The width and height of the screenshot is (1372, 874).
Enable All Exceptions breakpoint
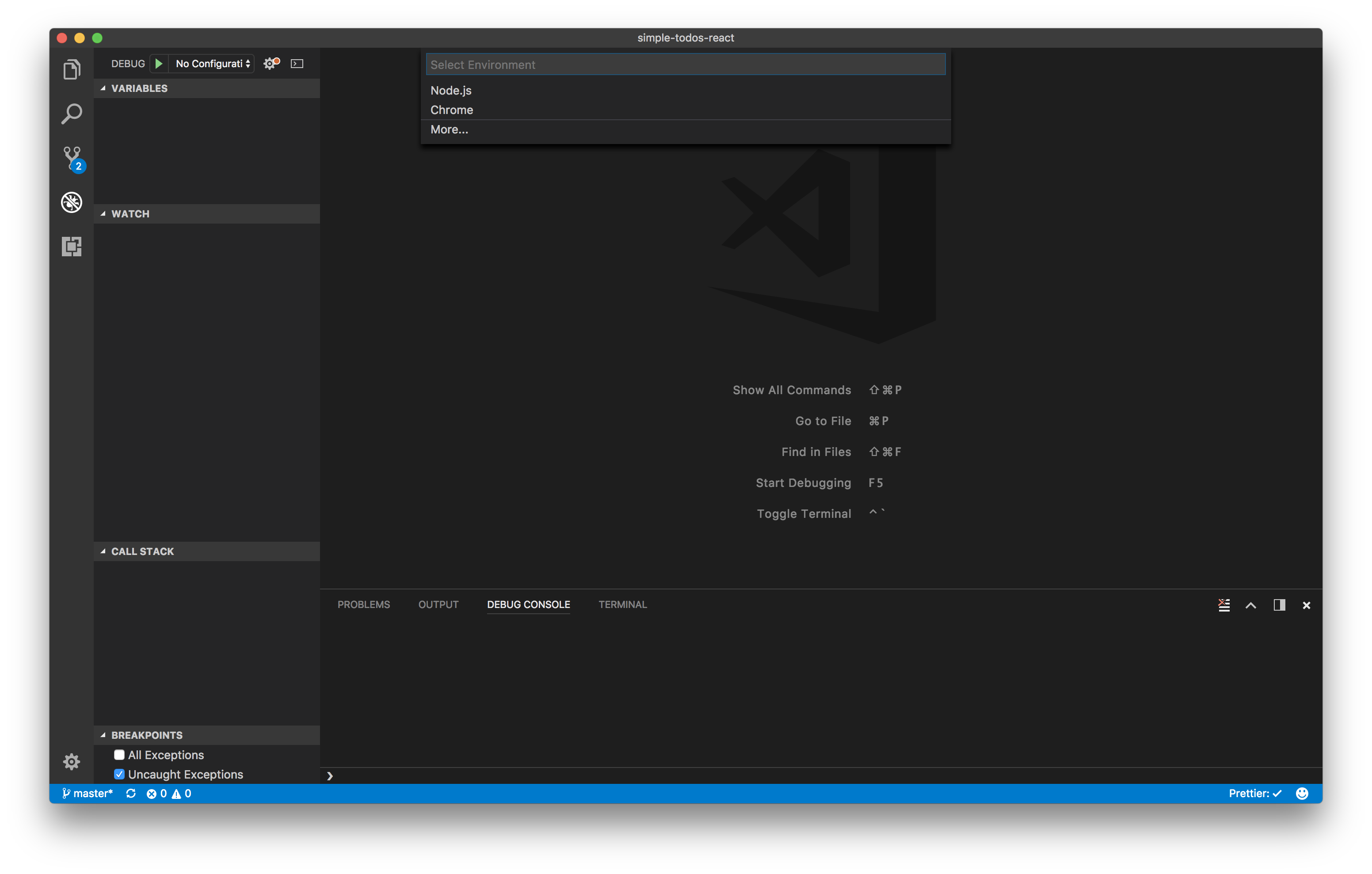[x=119, y=754]
